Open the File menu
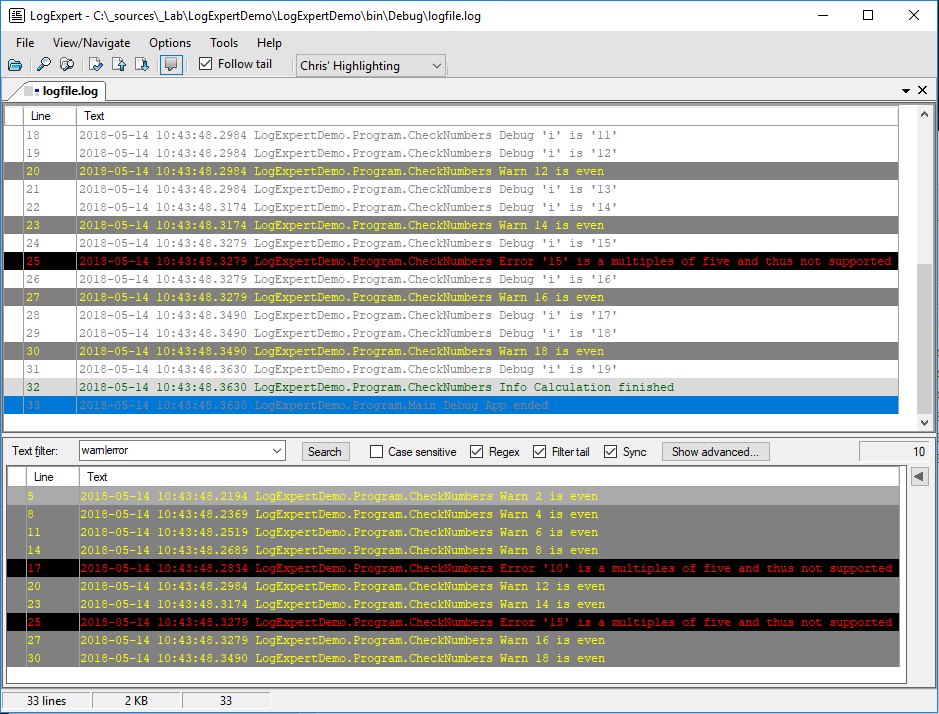Screen dimensions: 939x714 [x=25, y=43]
